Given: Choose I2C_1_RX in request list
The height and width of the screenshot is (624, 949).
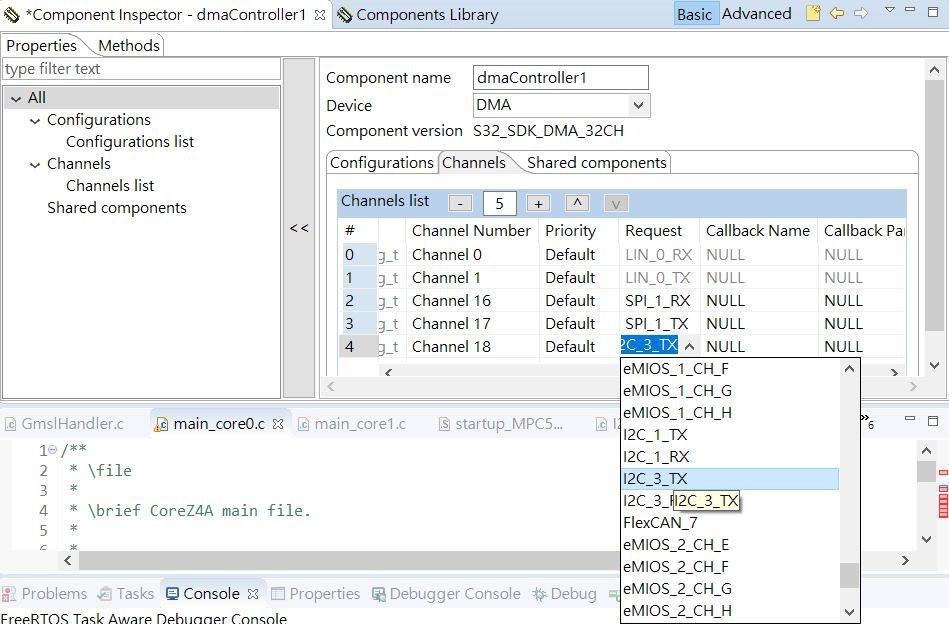Looking at the screenshot, I should [x=657, y=456].
